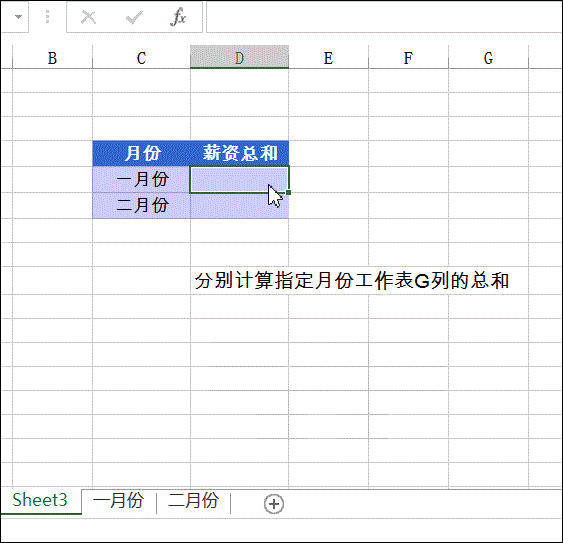Click the three-dot formula bar handle
The width and height of the screenshot is (563, 543).
(x=47, y=17)
